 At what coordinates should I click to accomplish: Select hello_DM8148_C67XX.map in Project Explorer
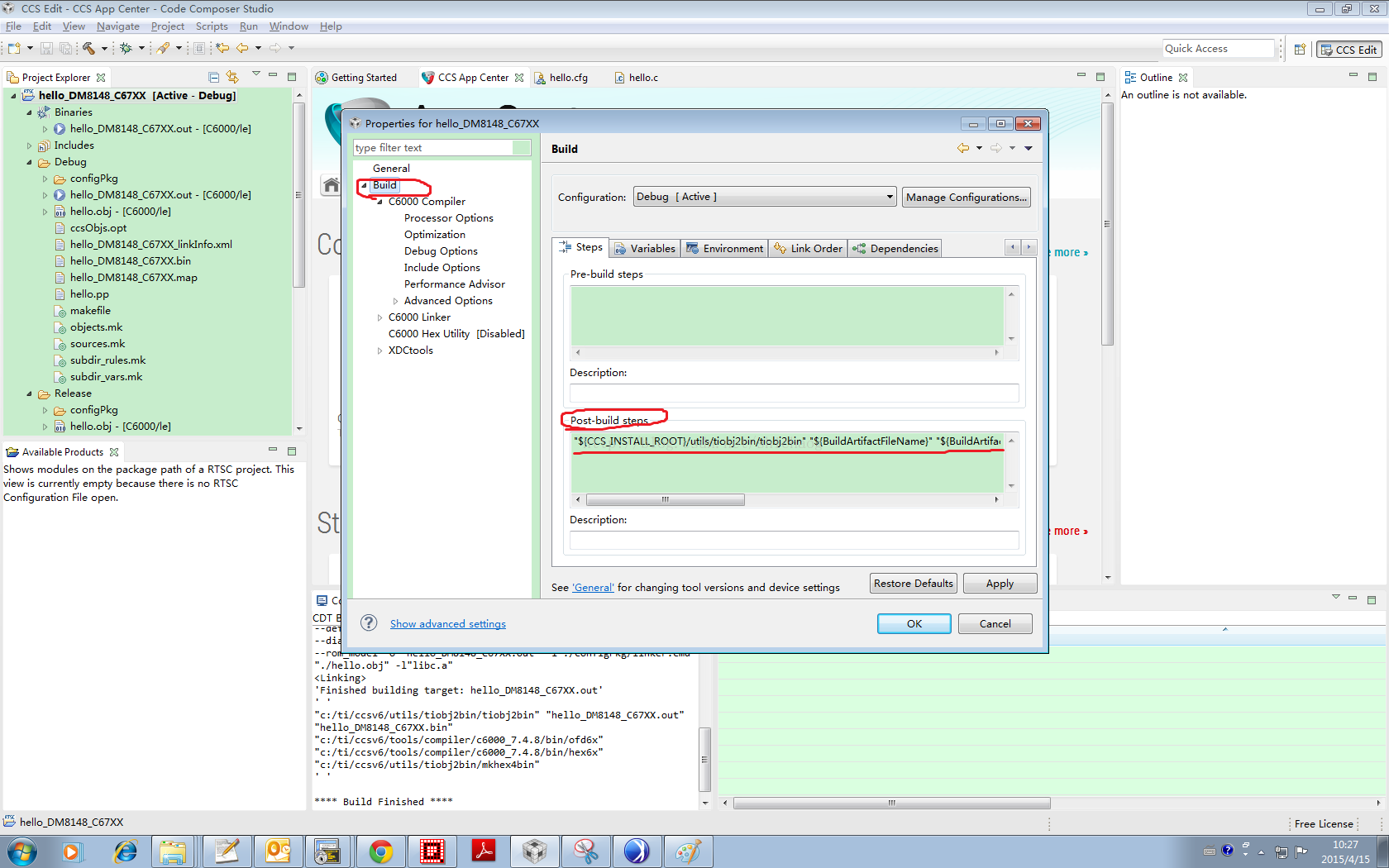(133, 277)
